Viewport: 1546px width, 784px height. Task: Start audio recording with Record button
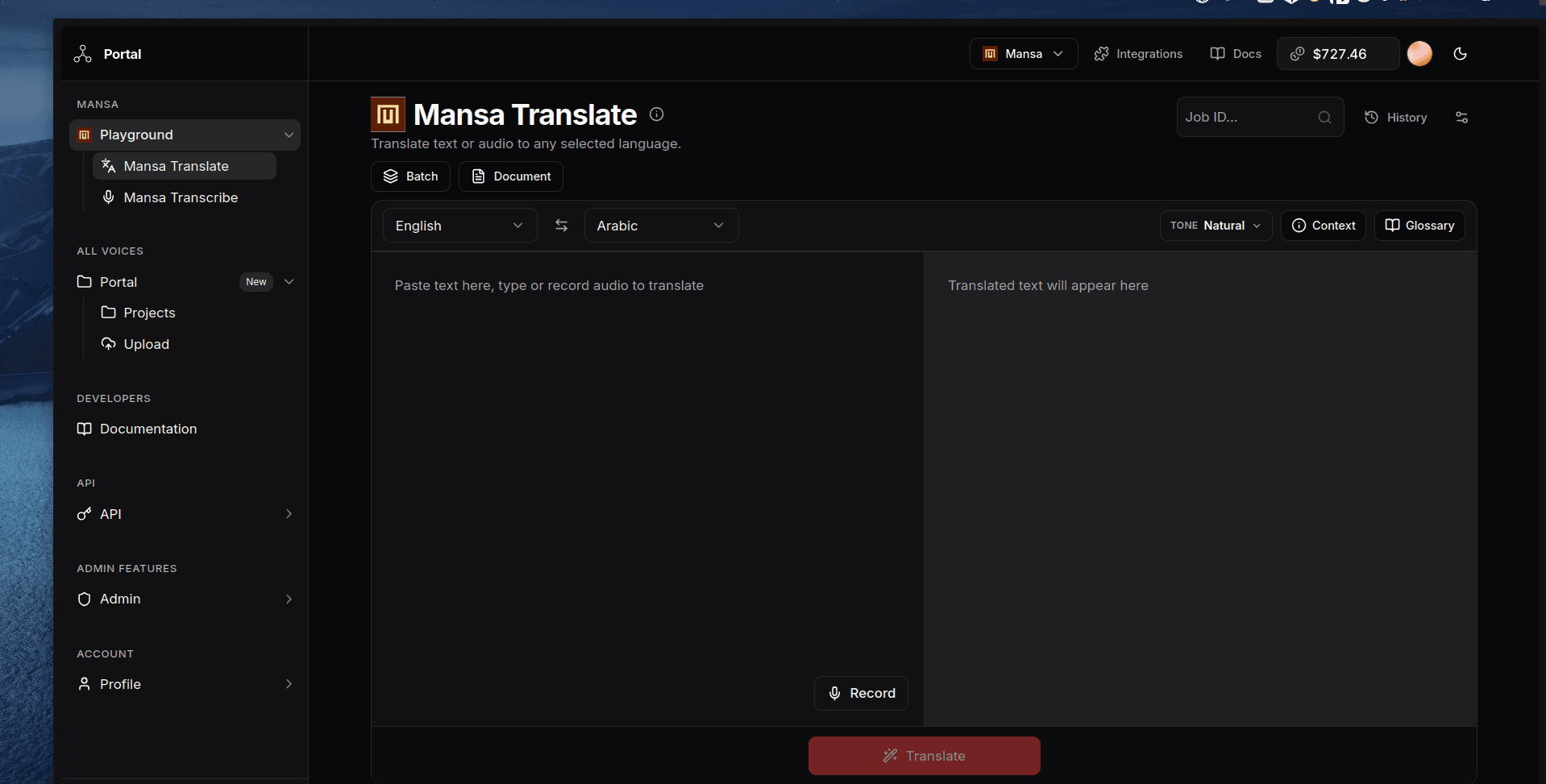[x=861, y=693]
